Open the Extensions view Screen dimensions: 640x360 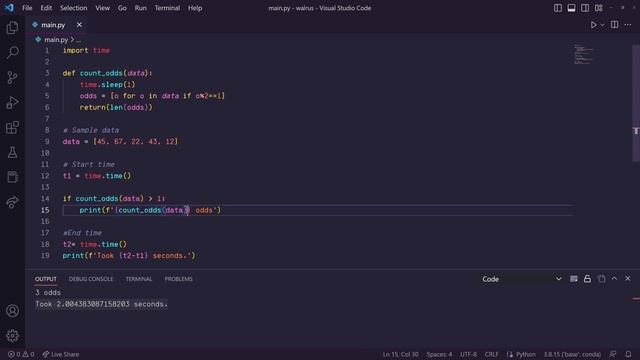(x=12, y=127)
